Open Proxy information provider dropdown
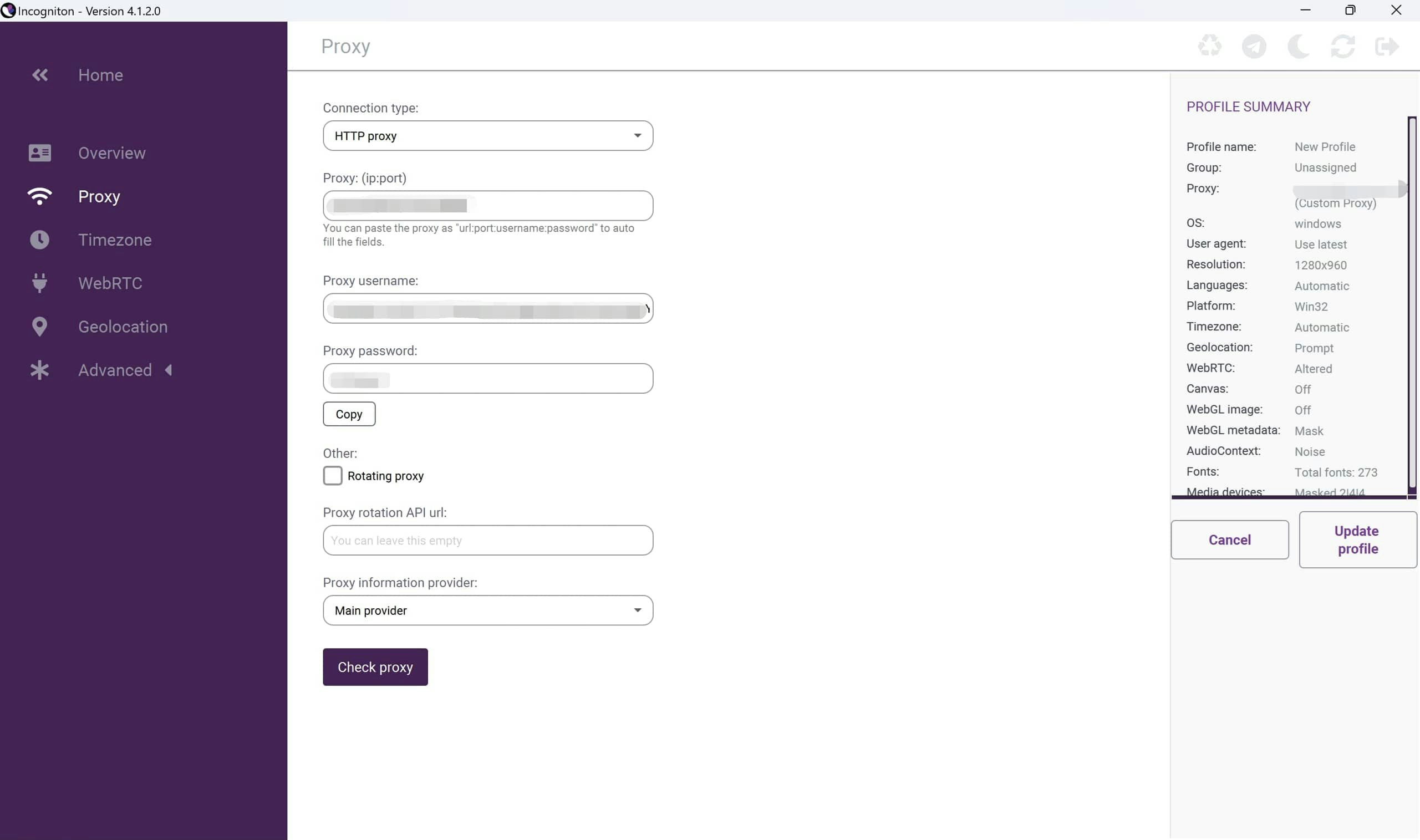 pos(487,610)
